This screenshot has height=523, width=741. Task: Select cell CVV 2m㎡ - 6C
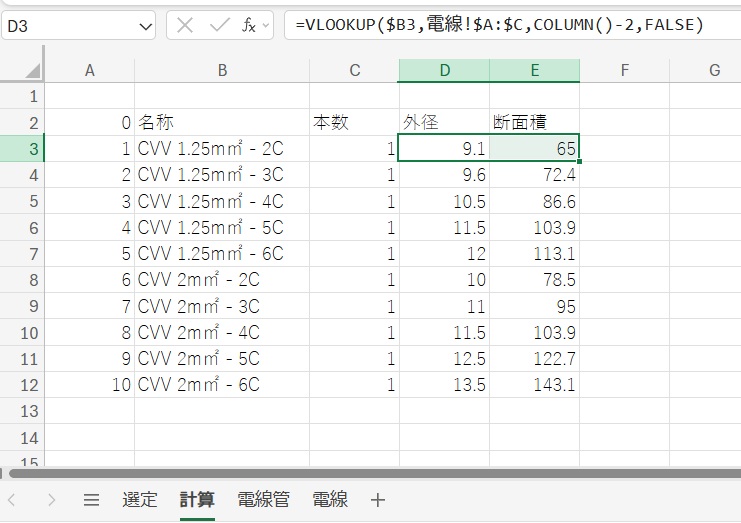click(x=222, y=385)
